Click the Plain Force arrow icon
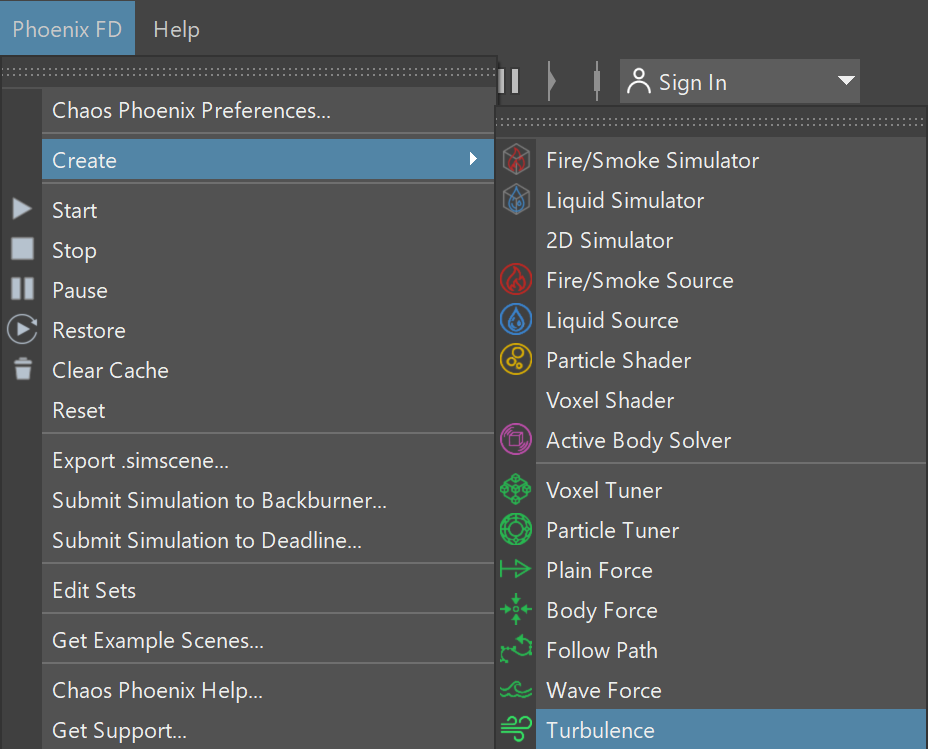Image resolution: width=928 pixels, height=749 pixels. tap(515, 569)
